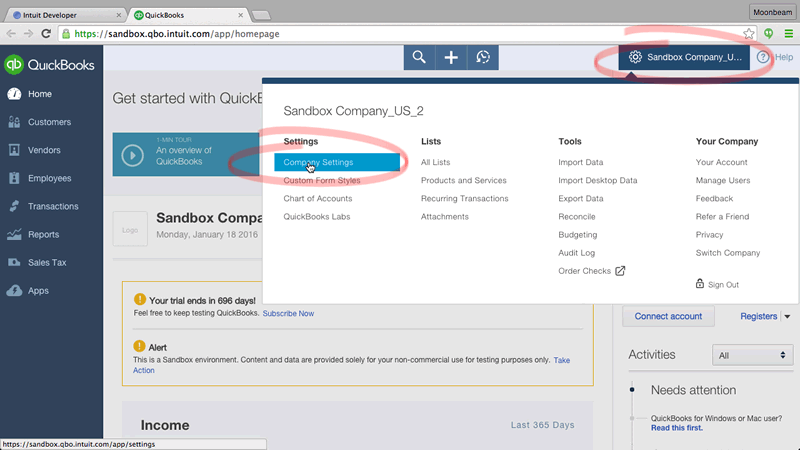Open recent transactions clock icon
The image size is (800, 450).
click(x=483, y=57)
